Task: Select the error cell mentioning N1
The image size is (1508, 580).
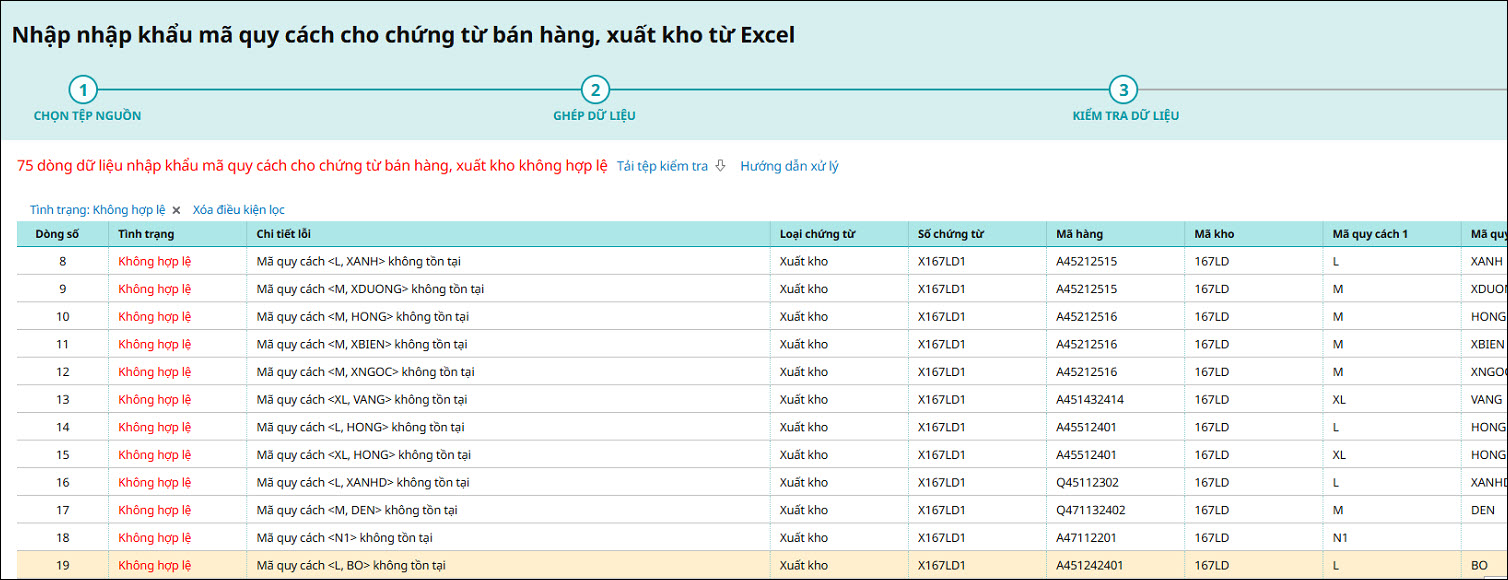Action: click(344, 537)
